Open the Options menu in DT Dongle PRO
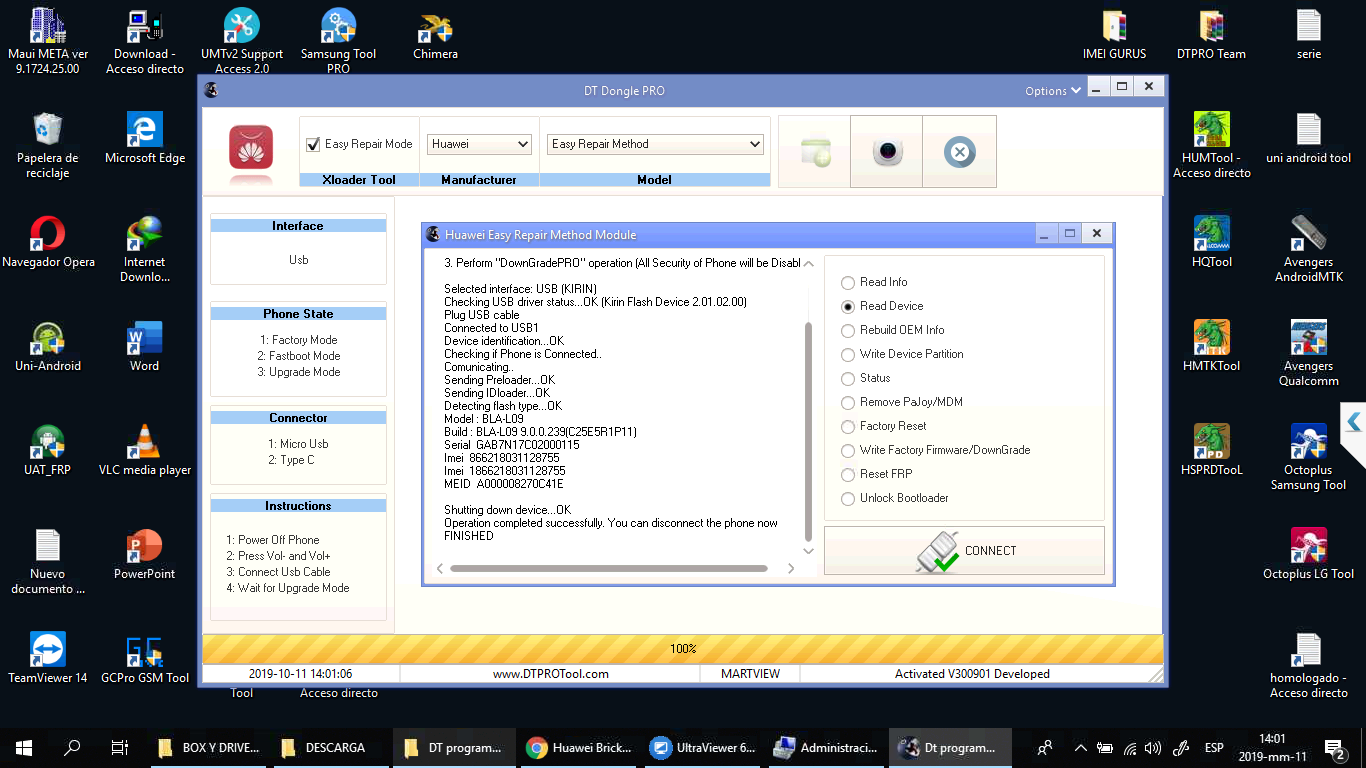 click(x=1053, y=90)
